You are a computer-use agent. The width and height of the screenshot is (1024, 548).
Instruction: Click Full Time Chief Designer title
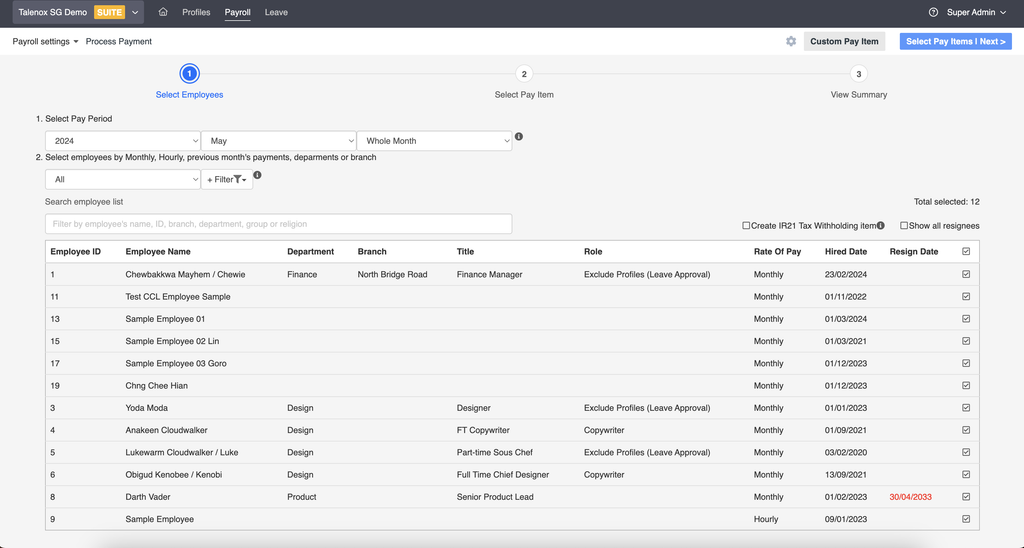(x=503, y=475)
